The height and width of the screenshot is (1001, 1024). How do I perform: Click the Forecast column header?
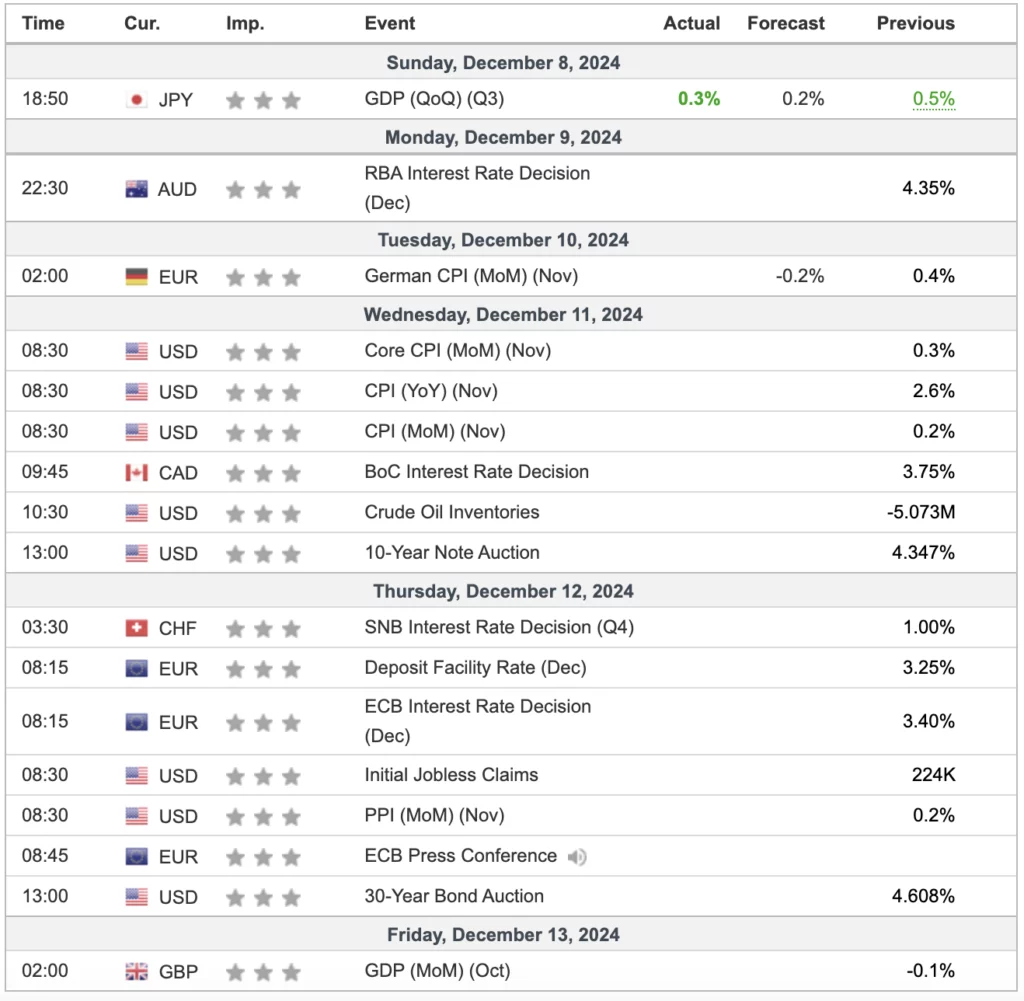click(x=786, y=24)
